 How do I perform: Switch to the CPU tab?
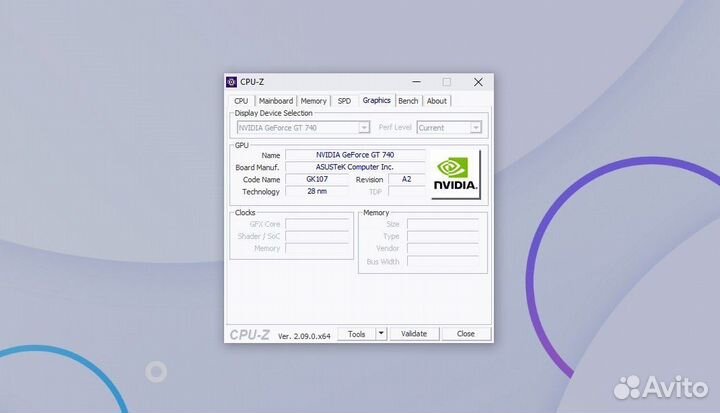(x=241, y=101)
